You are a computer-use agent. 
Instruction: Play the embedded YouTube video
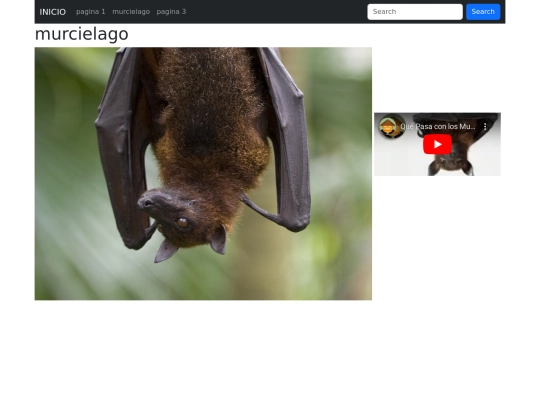pyautogui.click(x=437, y=144)
